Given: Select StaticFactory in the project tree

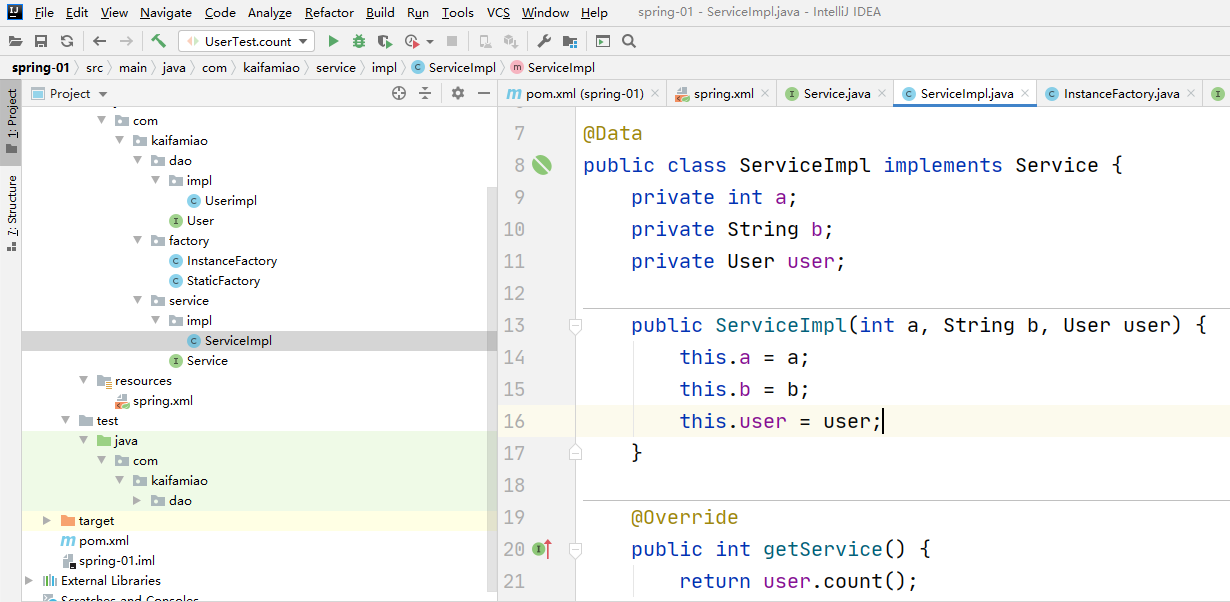Looking at the screenshot, I should coord(223,281).
